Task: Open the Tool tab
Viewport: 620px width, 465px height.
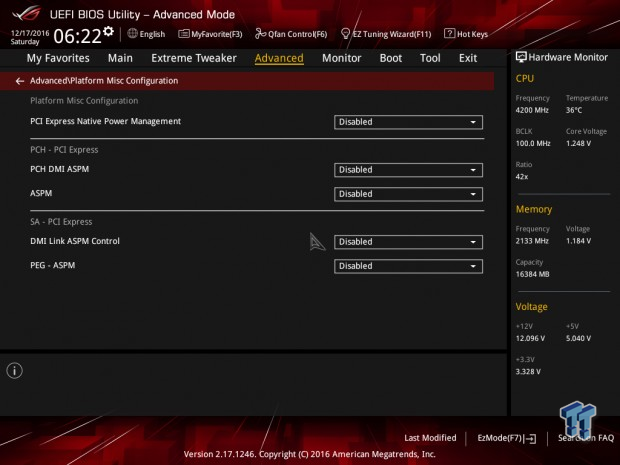Action: pyautogui.click(x=430, y=58)
